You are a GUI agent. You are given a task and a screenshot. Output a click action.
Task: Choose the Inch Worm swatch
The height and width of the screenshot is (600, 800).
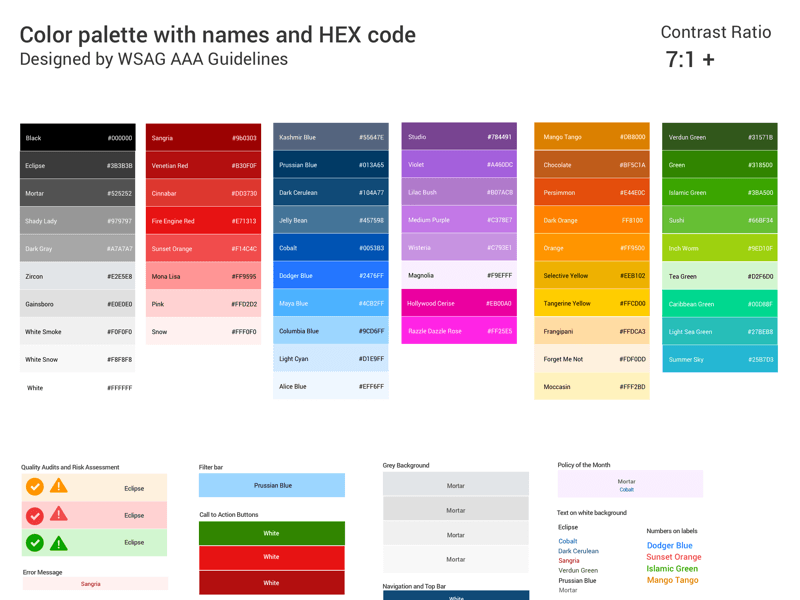720,248
